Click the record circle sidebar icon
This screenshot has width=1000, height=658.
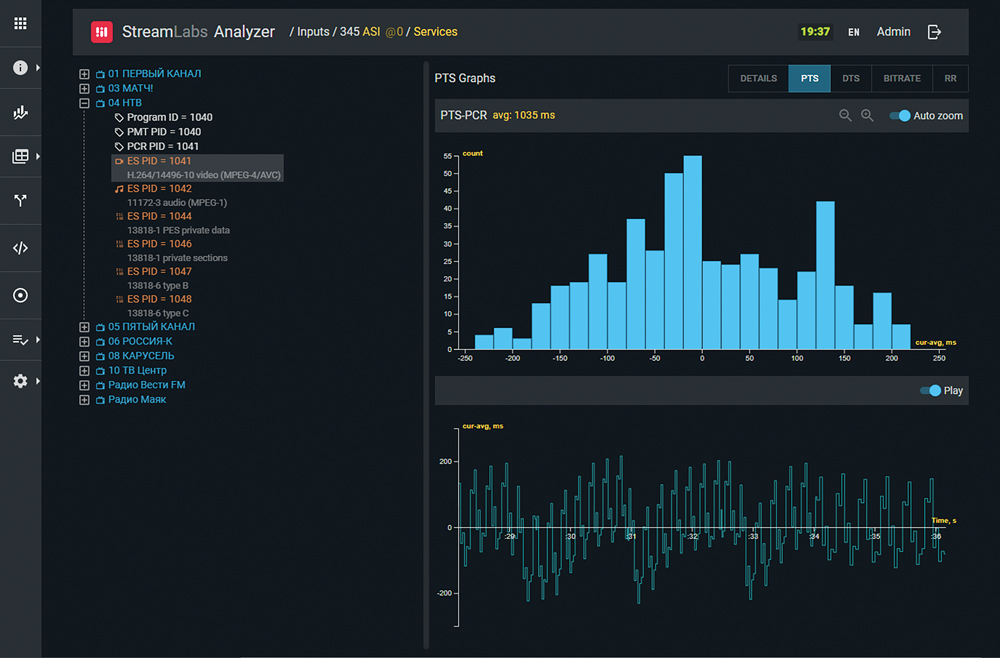pyautogui.click(x=20, y=295)
